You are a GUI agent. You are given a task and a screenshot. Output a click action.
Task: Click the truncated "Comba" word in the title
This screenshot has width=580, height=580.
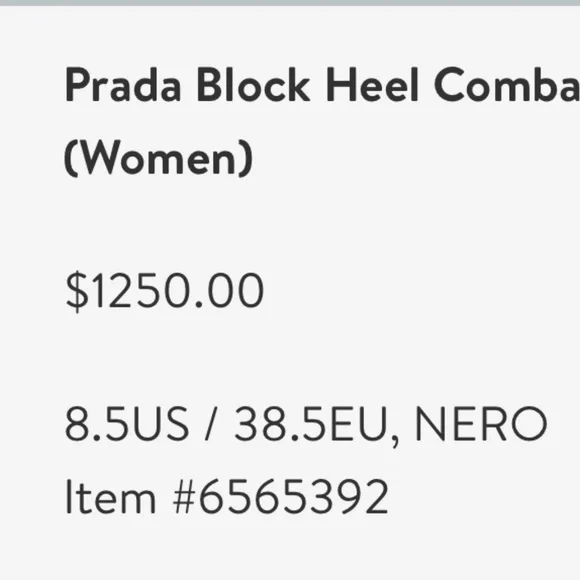click(507, 84)
